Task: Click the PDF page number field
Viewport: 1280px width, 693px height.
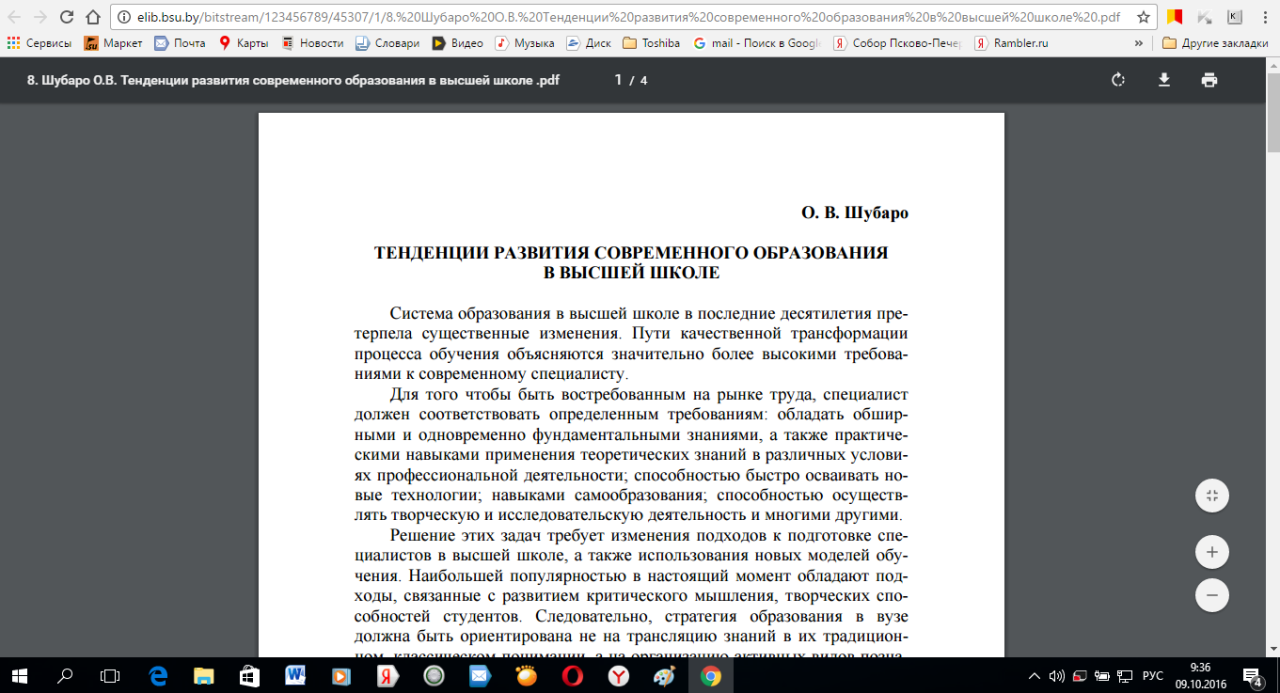Action: tap(618, 80)
